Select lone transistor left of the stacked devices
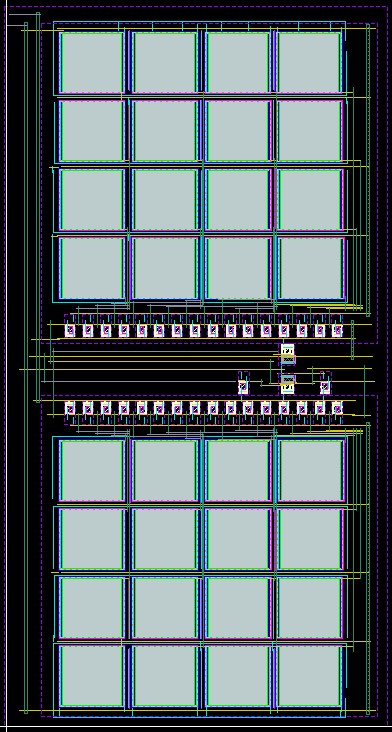 [243, 386]
